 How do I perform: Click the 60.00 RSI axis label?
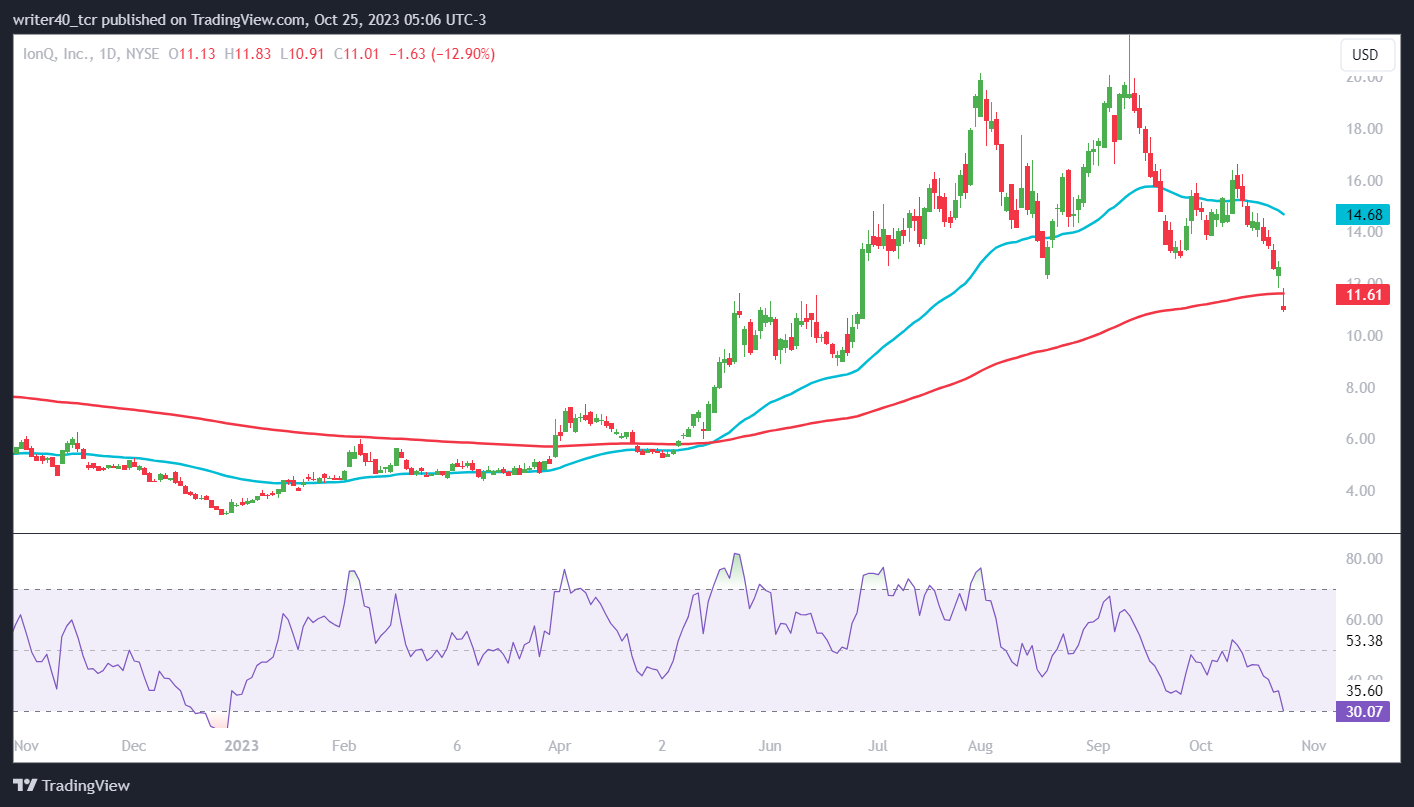[1366, 620]
